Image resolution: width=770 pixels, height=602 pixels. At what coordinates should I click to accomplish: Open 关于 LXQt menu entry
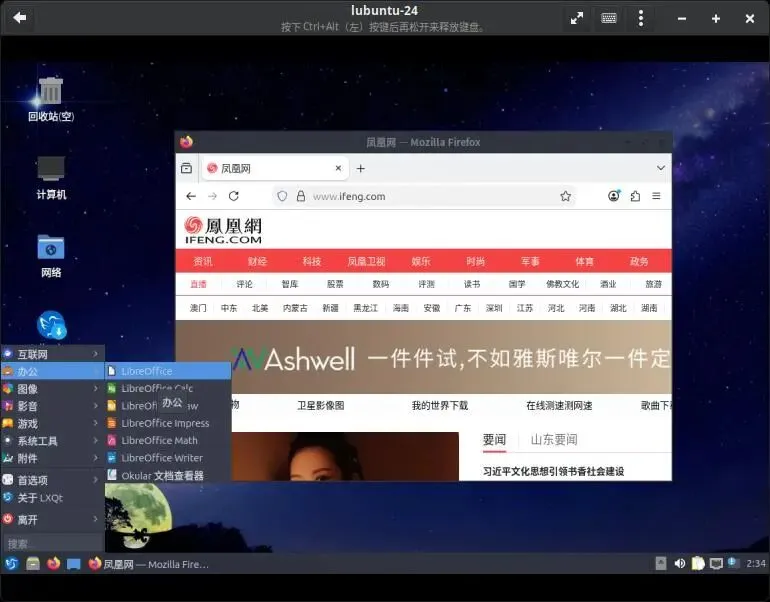[52, 498]
